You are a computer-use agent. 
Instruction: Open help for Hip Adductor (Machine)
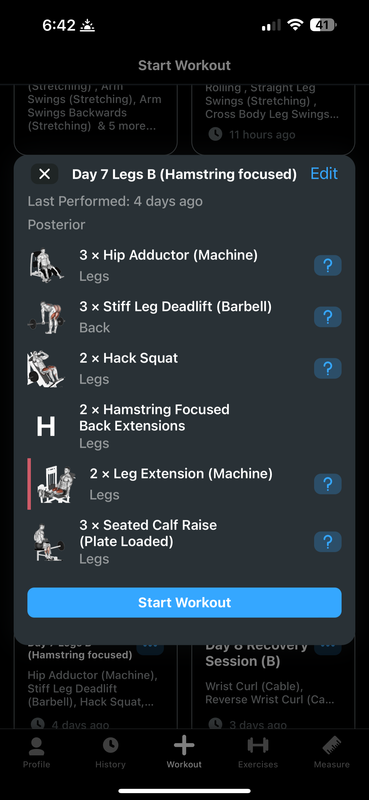328,266
